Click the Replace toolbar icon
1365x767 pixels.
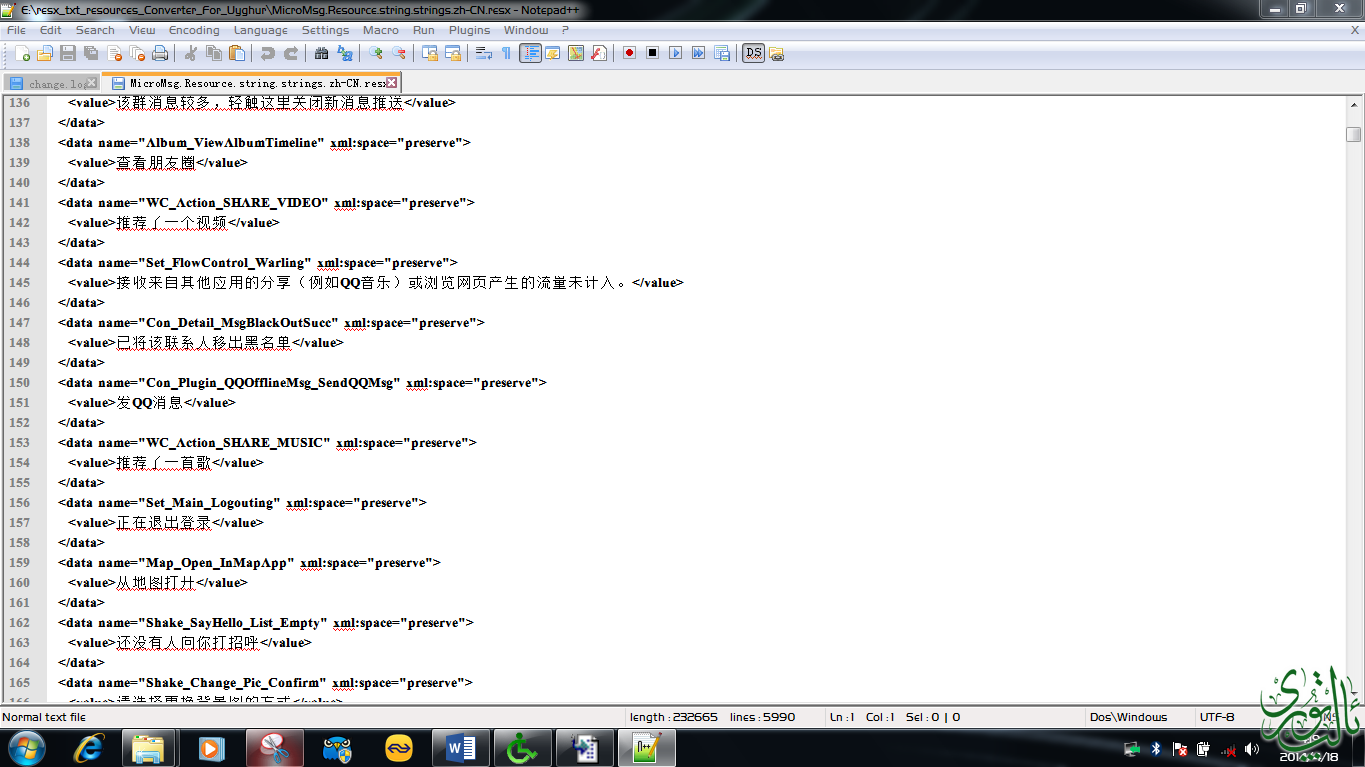click(345, 53)
